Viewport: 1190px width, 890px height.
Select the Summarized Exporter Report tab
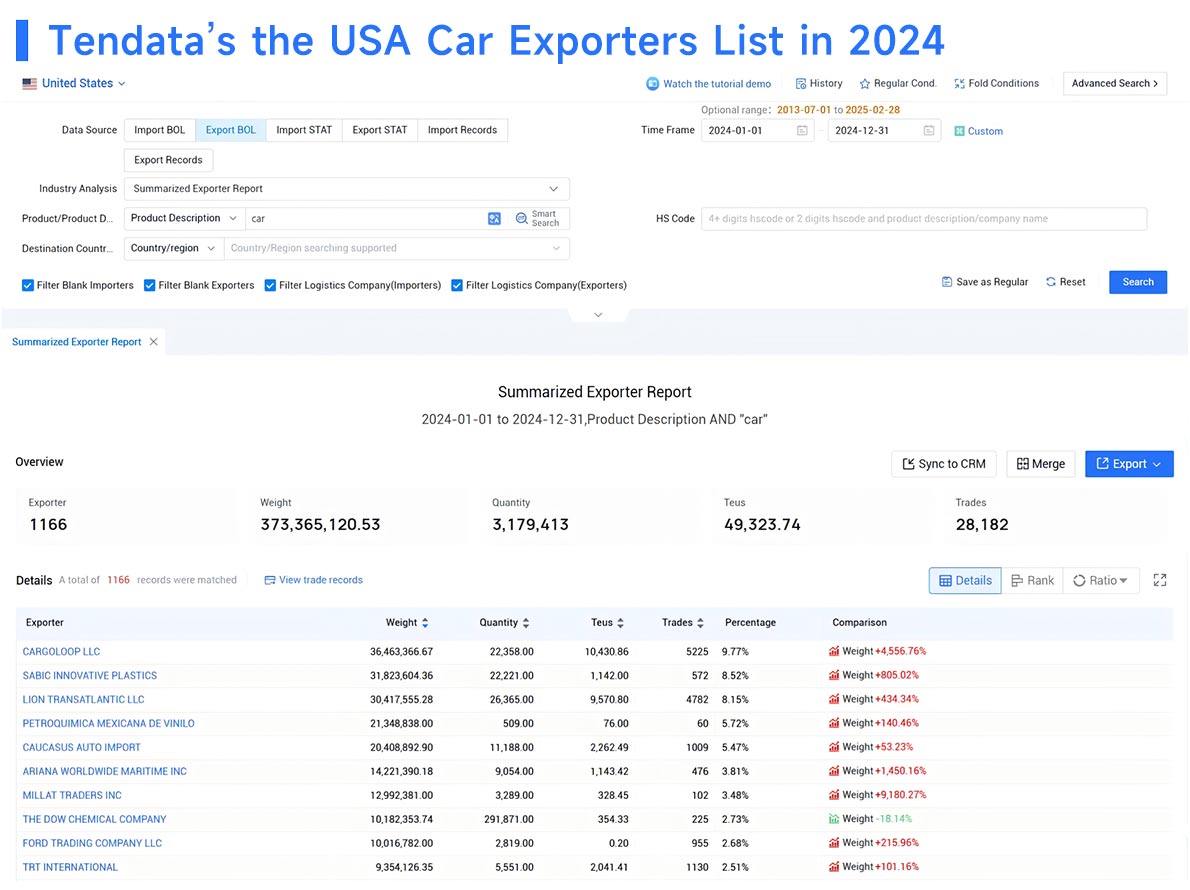click(77, 342)
